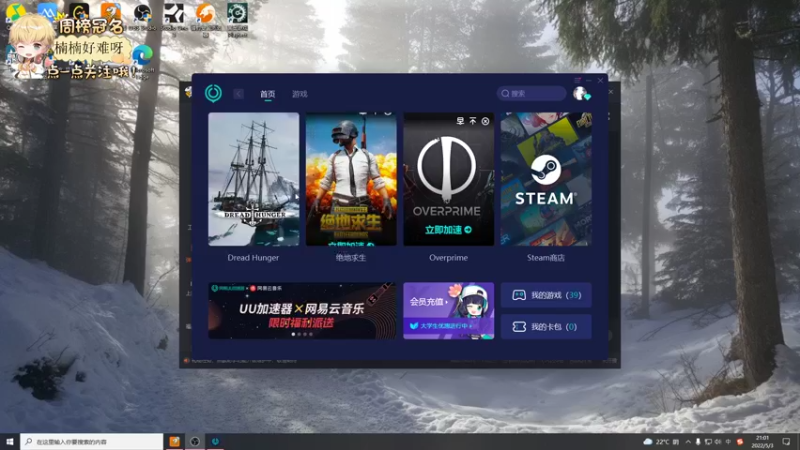Switch to UU accelerator in taskbar
Screen dimensions: 800x450
[215, 441]
